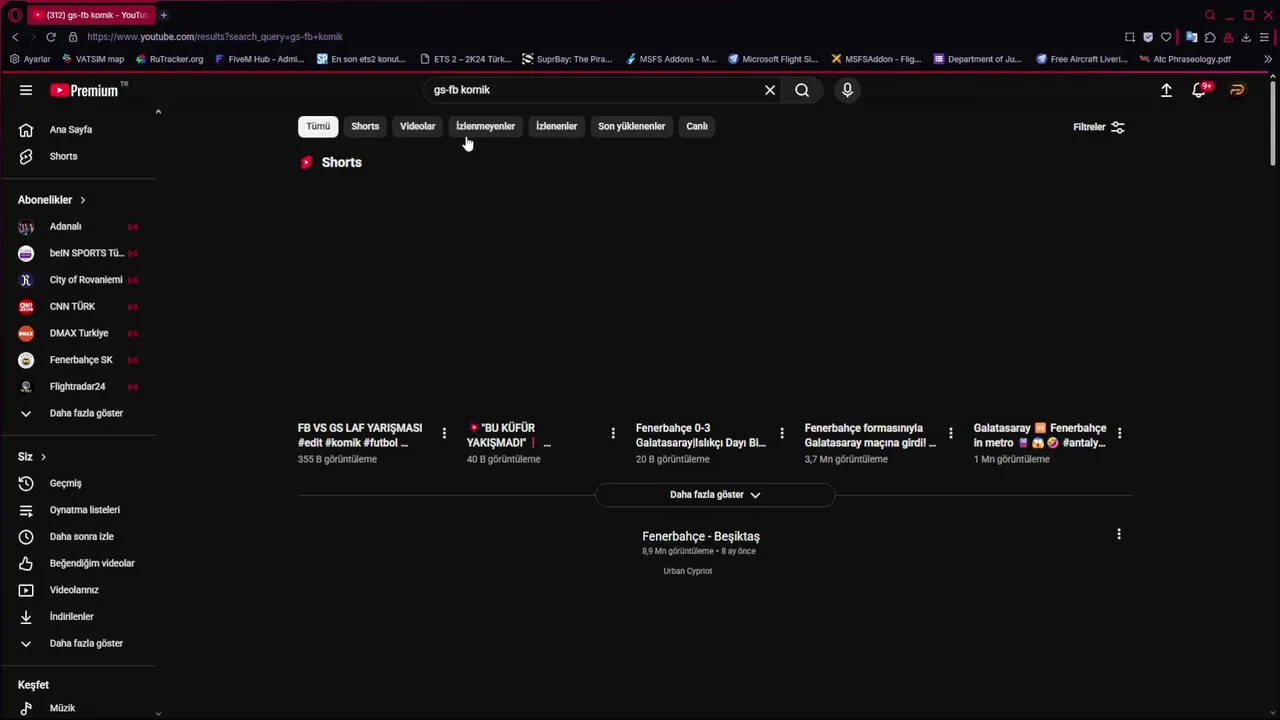This screenshot has width=1280, height=720.
Task: Show more options for FB VS GS short
Action: pos(444,433)
